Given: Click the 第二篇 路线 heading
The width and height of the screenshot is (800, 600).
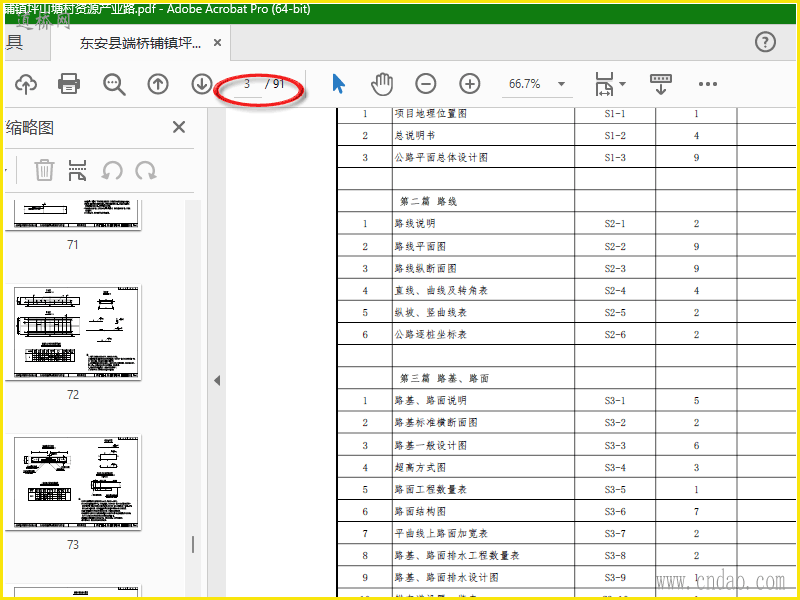Looking at the screenshot, I should (428, 201).
